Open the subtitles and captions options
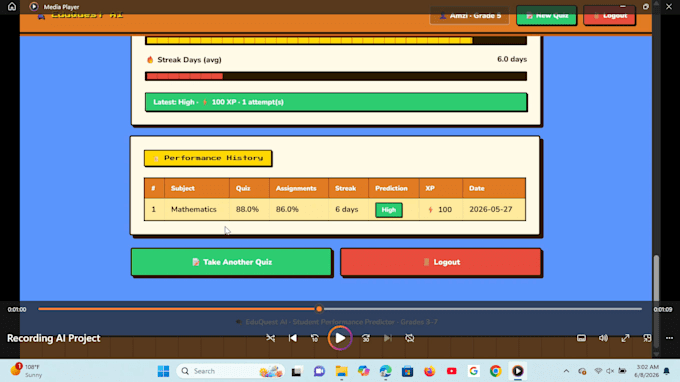 (x=581, y=338)
